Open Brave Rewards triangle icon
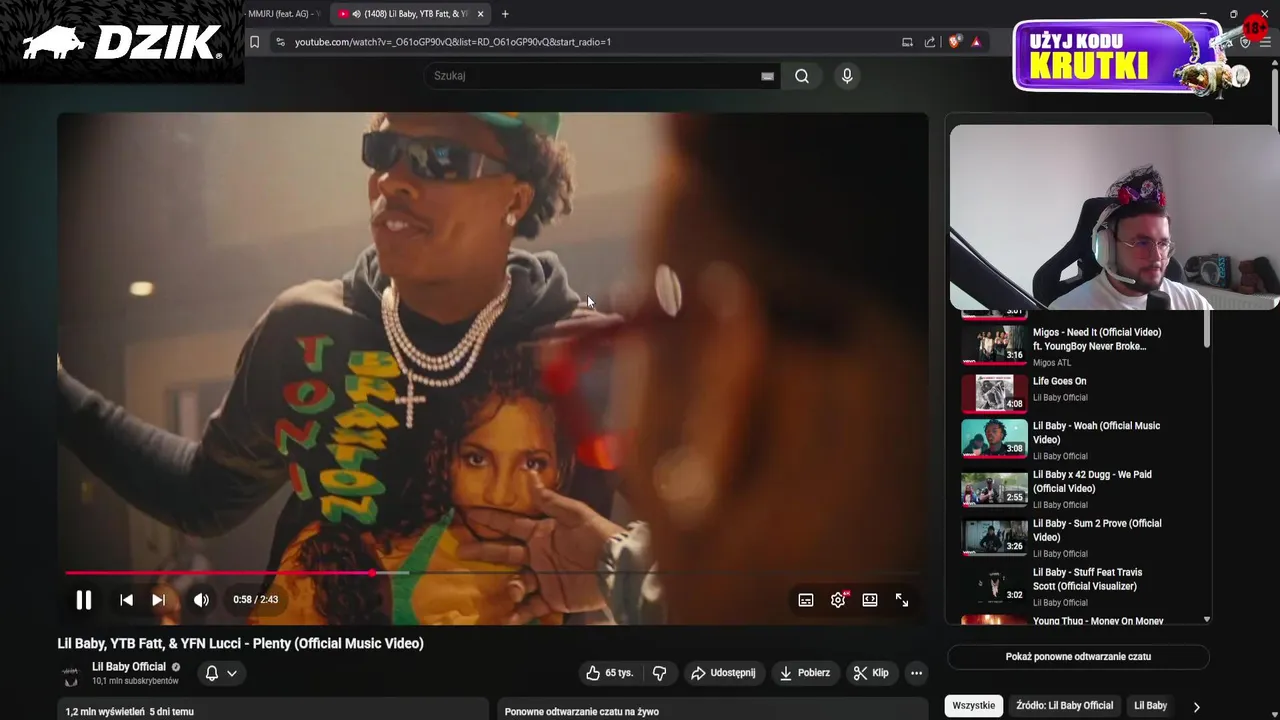The image size is (1280, 720). [976, 42]
